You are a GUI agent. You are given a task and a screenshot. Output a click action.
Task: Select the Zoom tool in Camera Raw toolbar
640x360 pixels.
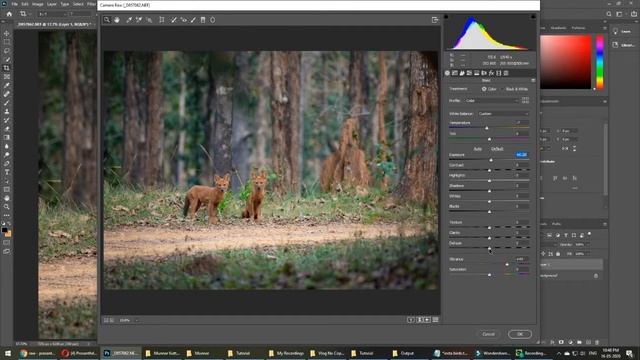107,20
